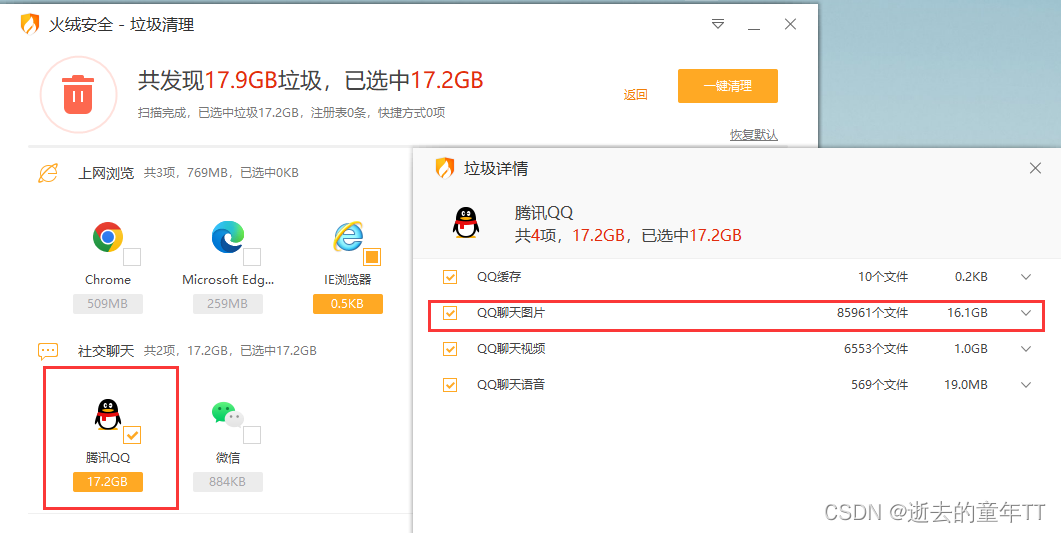
Task: Click the 微信 884KB size label
Action: point(227,482)
